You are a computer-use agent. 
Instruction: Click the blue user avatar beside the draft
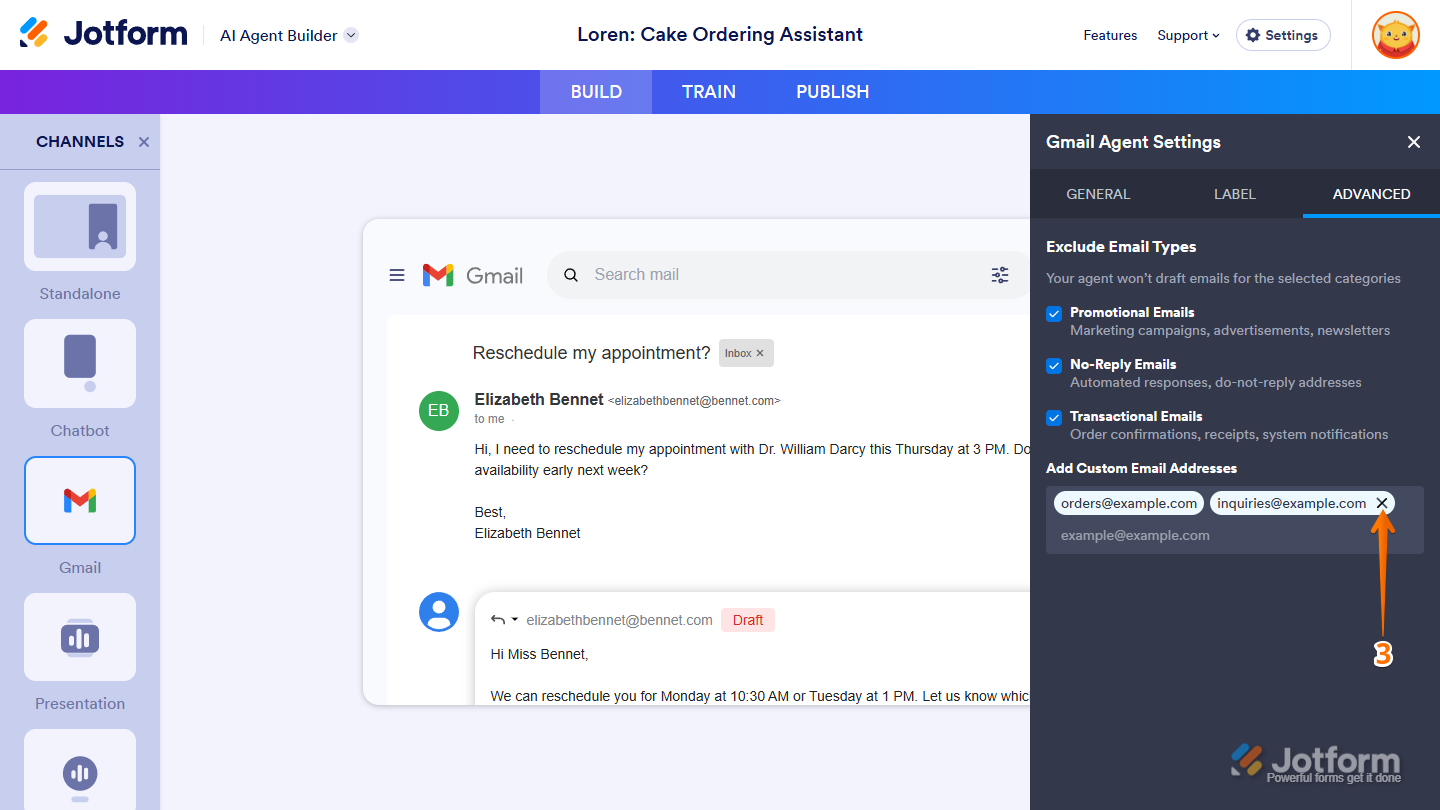pyautogui.click(x=439, y=612)
